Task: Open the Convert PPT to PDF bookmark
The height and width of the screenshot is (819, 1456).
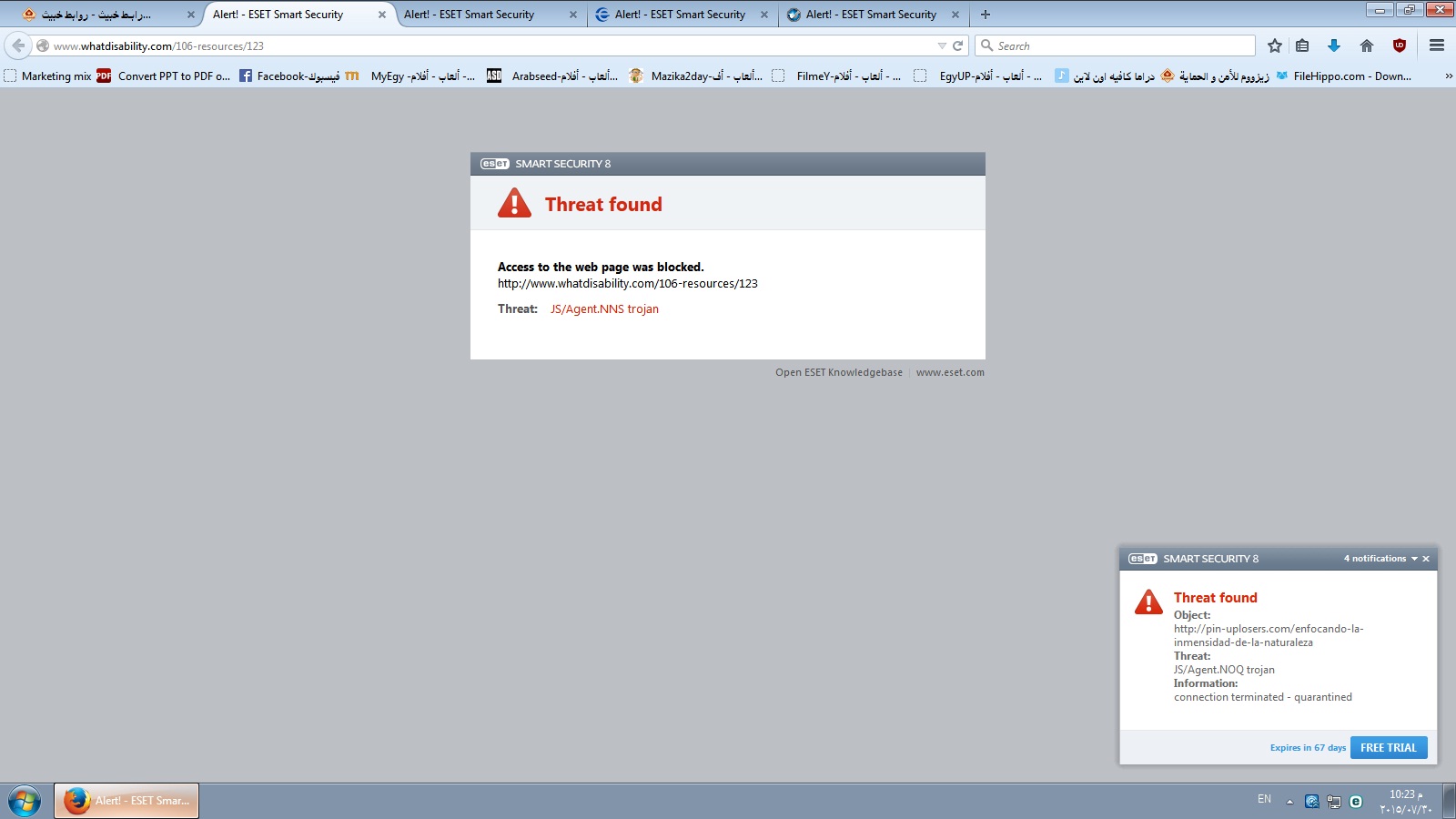Action: point(164,76)
